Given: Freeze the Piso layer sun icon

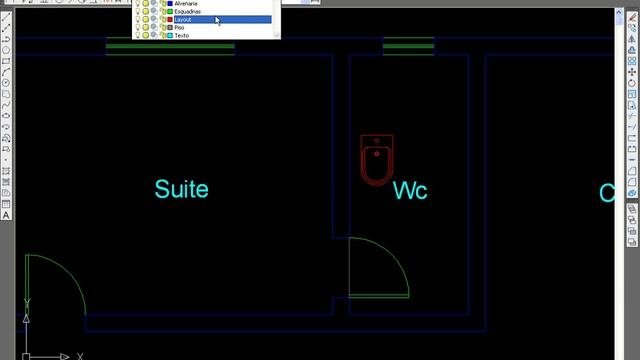Looking at the screenshot, I should 145,27.
